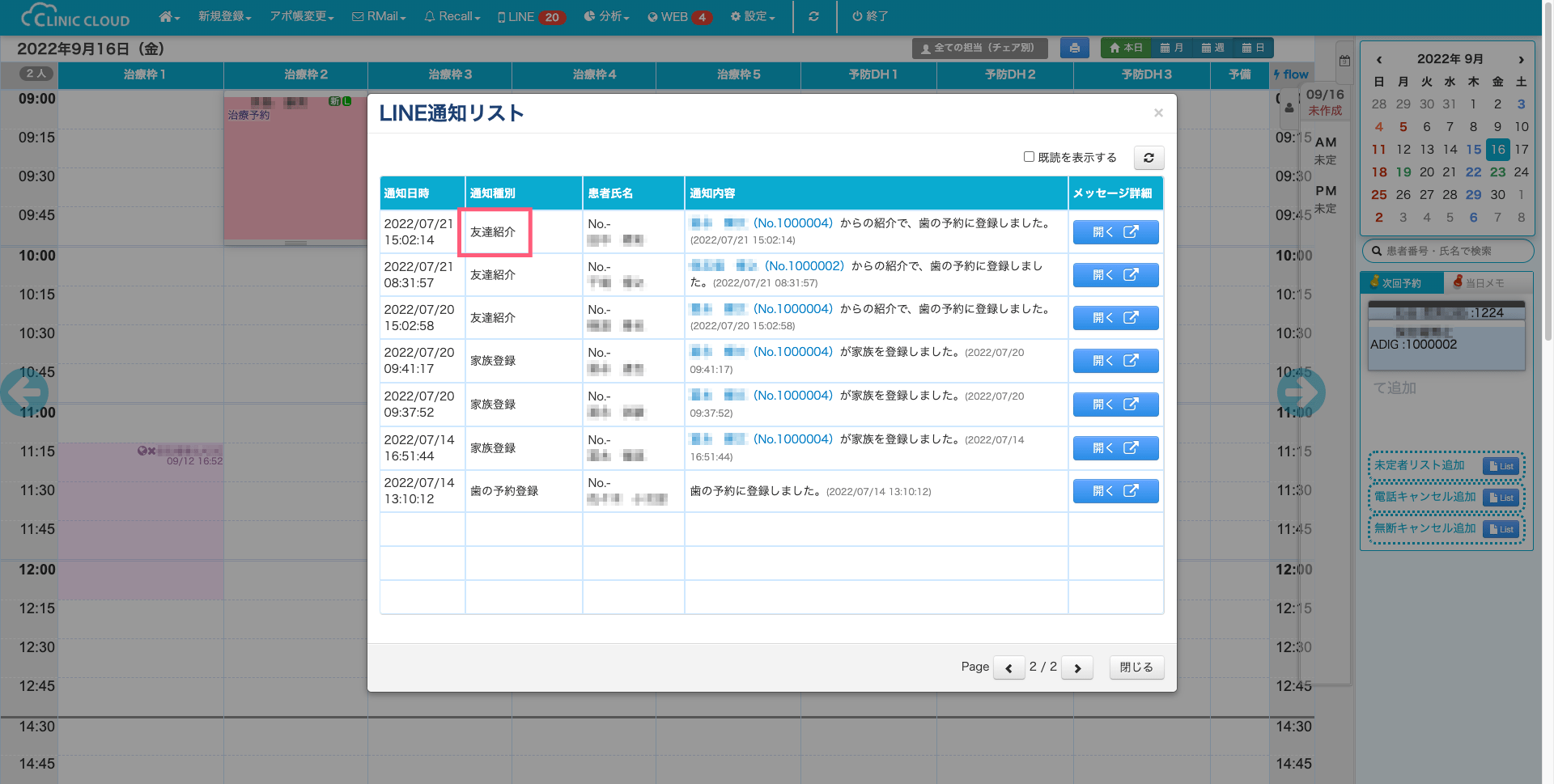1554x784 pixels.
Task: Expand the 新規登録 dropdown menu
Action: pyautogui.click(x=224, y=17)
